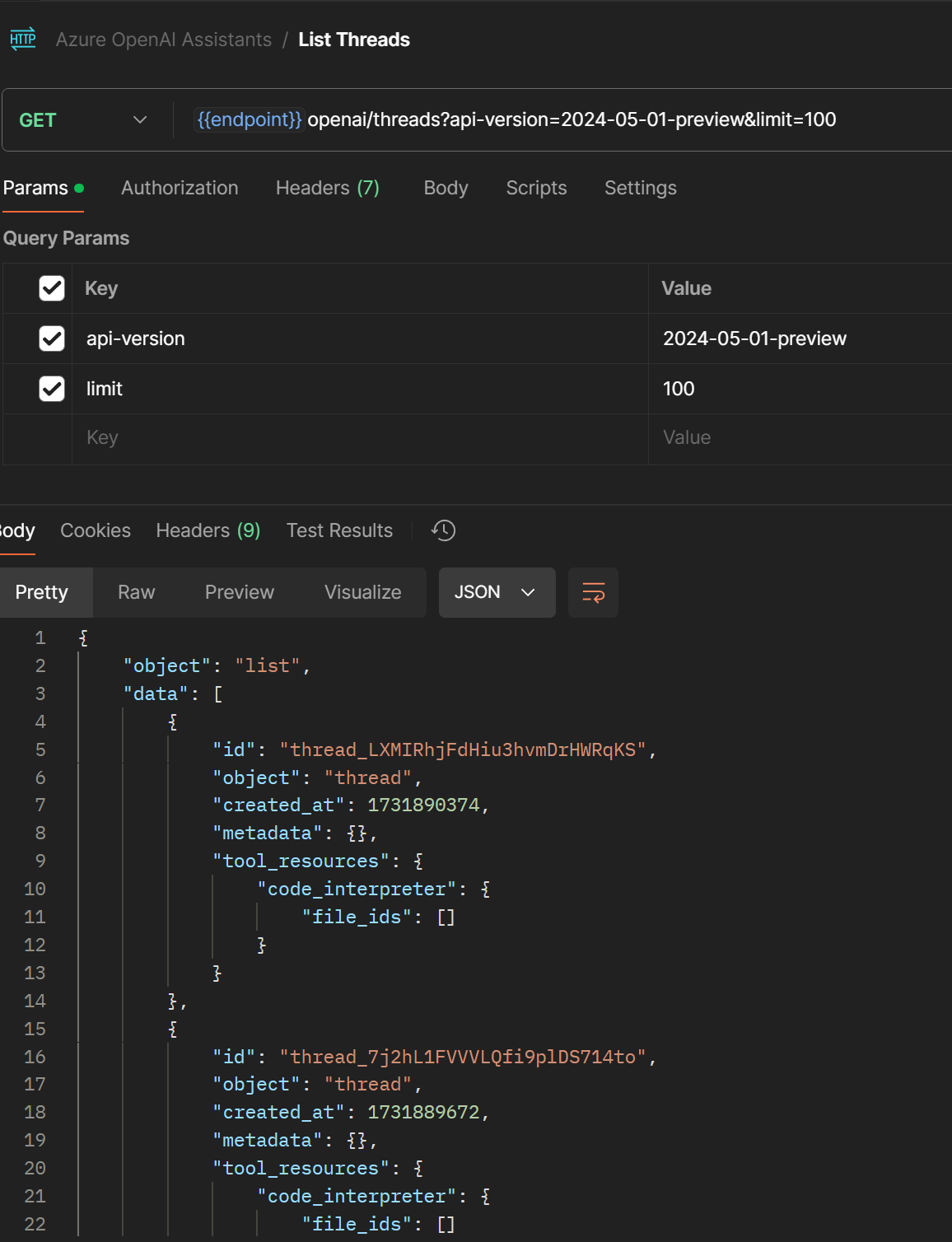Screen dimensions: 952x1242
Task: Click "tool_resources" key on line 20
Action: [x=301, y=1168]
